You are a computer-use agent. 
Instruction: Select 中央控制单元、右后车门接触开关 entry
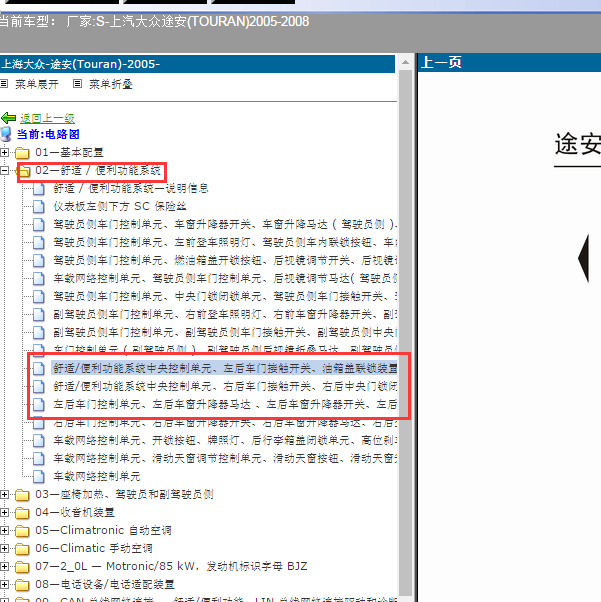(x=225, y=386)
